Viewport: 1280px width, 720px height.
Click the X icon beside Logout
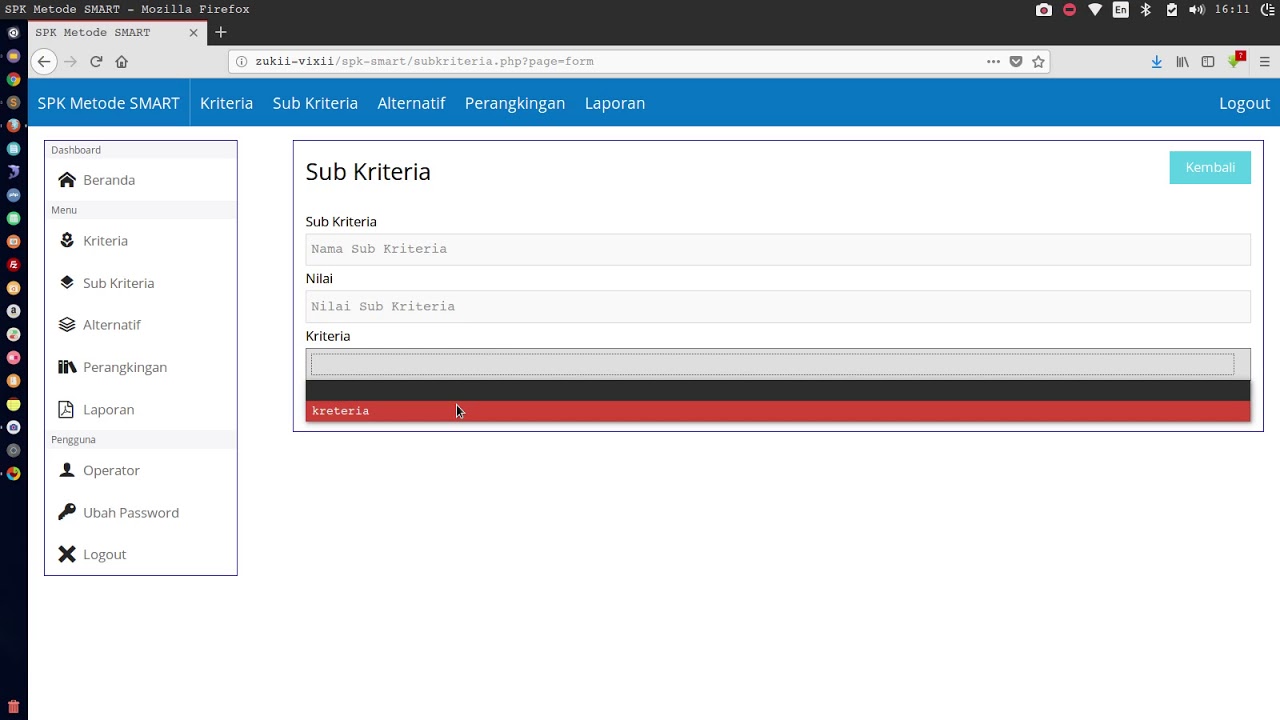pyautogui.click(x=67, y=554)
